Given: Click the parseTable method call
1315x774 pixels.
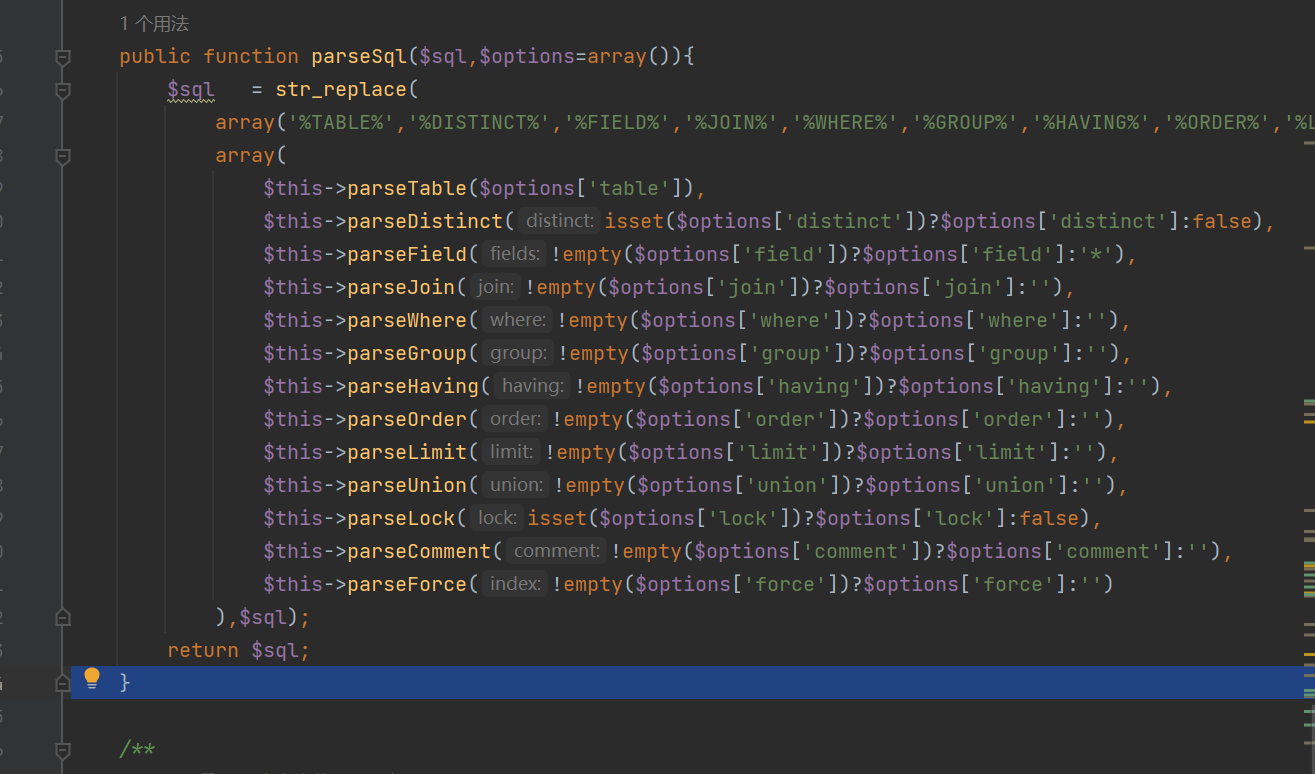Looking at the screenshot, I should 407,188.
